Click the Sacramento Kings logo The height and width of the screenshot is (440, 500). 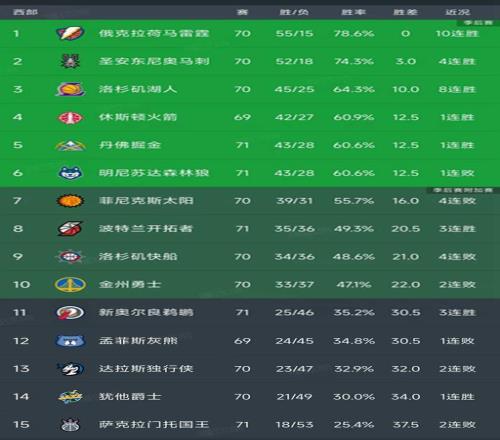coord(70,425)
